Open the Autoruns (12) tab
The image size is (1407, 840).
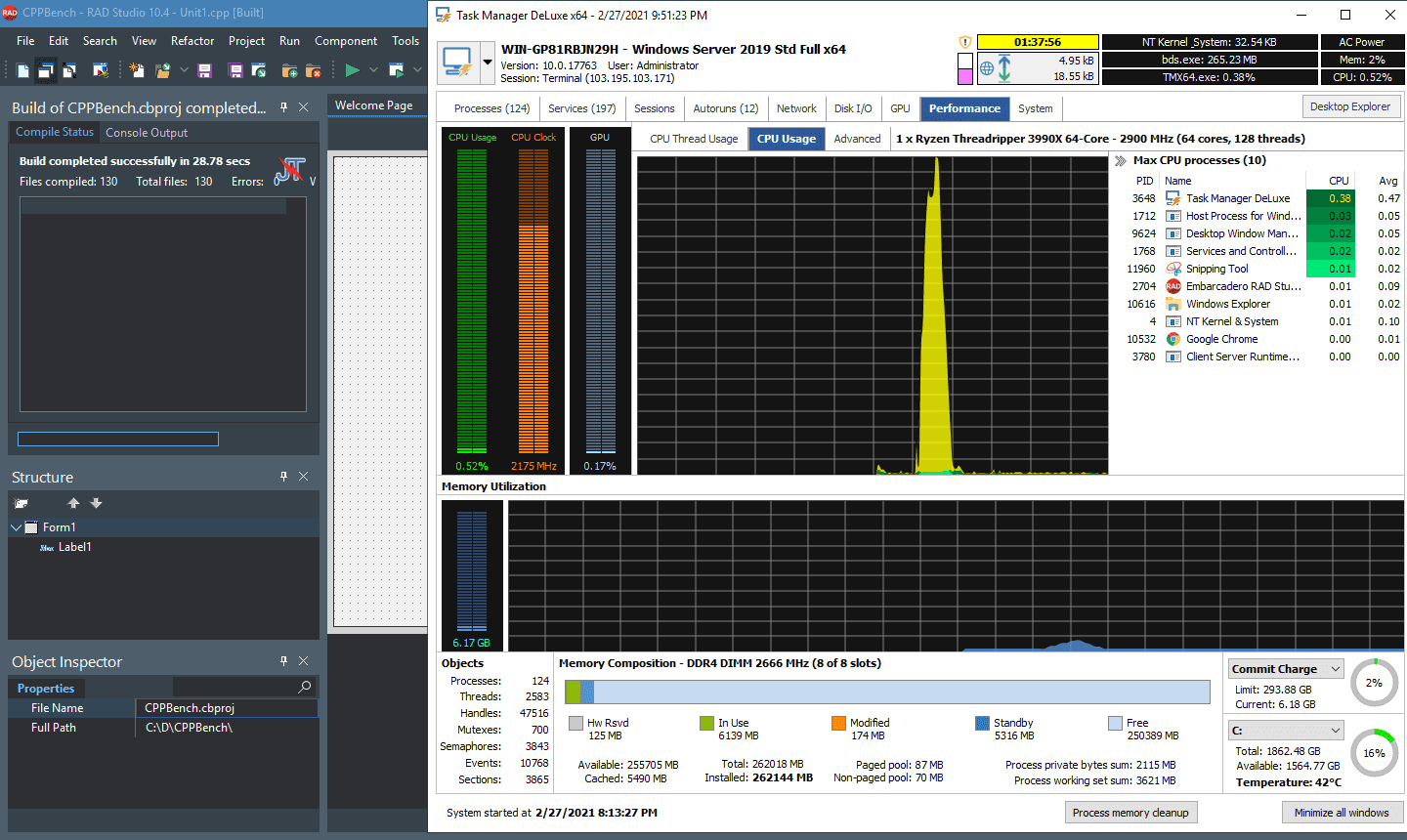pyautogui.click(x=726, y=108)
